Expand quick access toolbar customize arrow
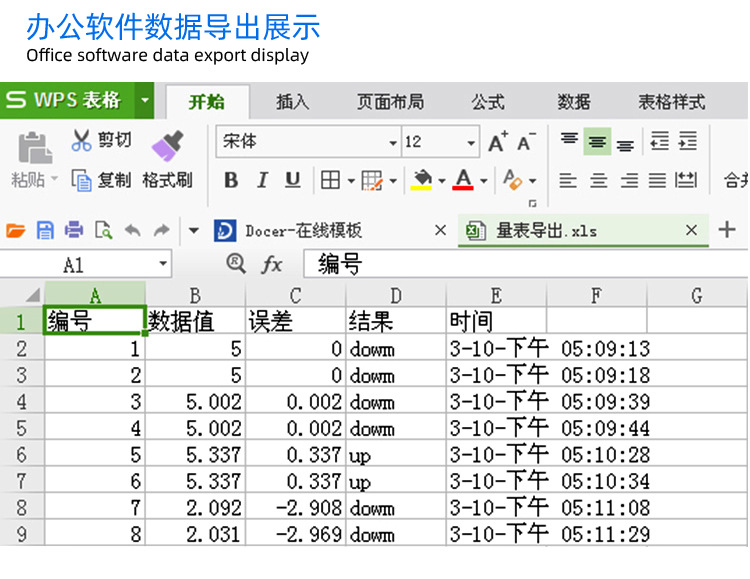 point(194,231)
